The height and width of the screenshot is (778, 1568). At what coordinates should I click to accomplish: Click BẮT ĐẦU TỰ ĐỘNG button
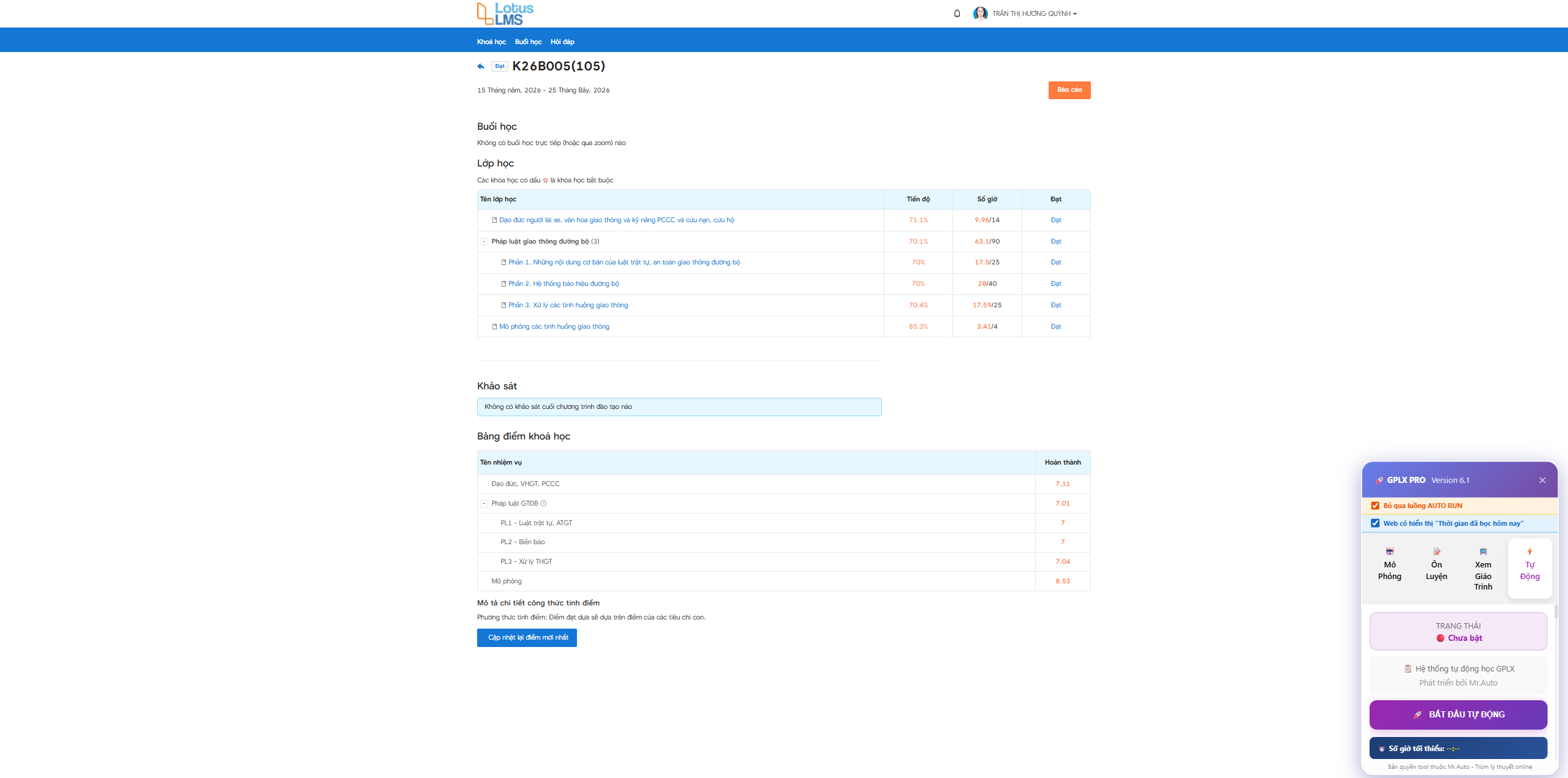click(1458, 714)
